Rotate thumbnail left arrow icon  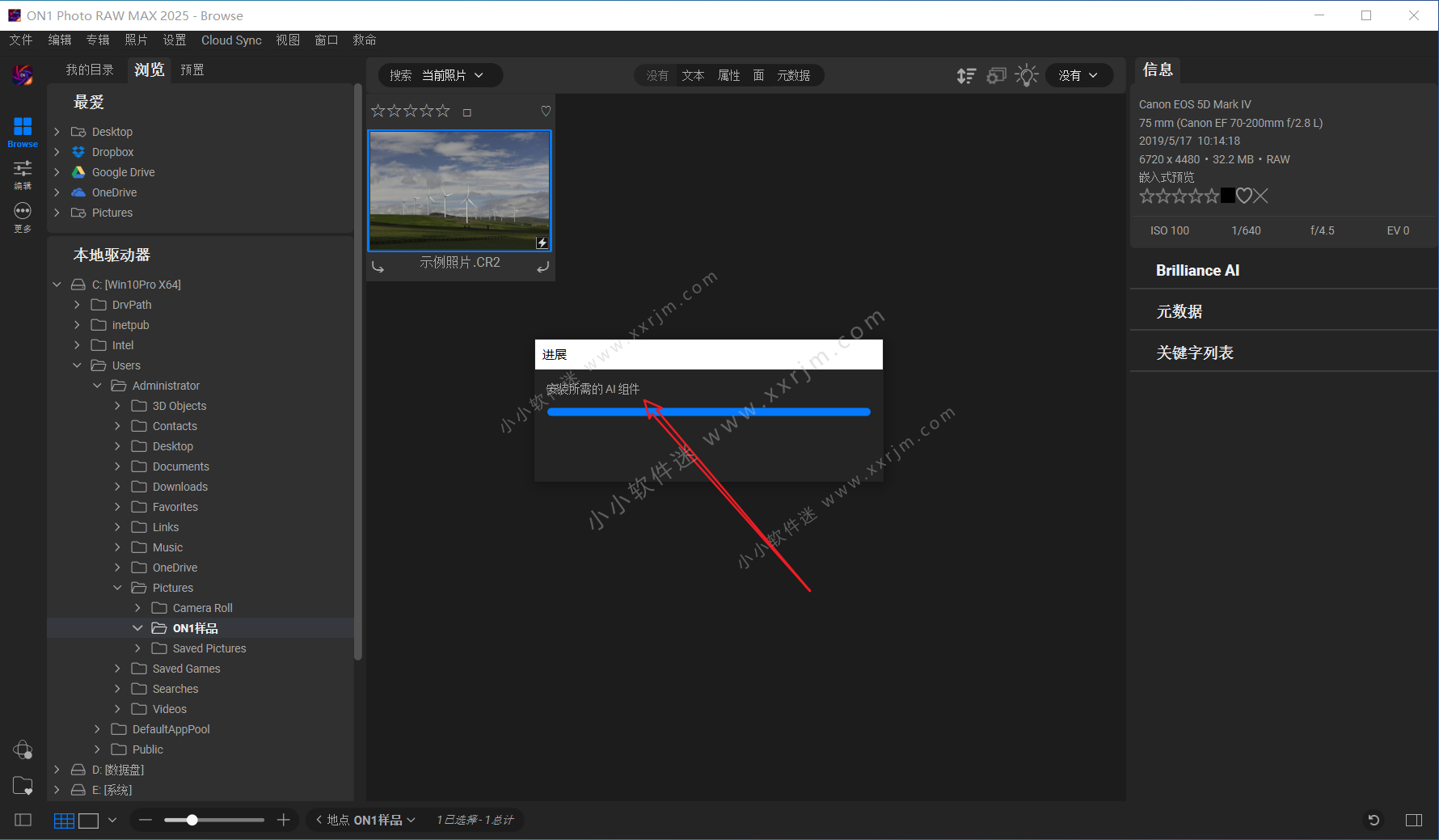378,266
